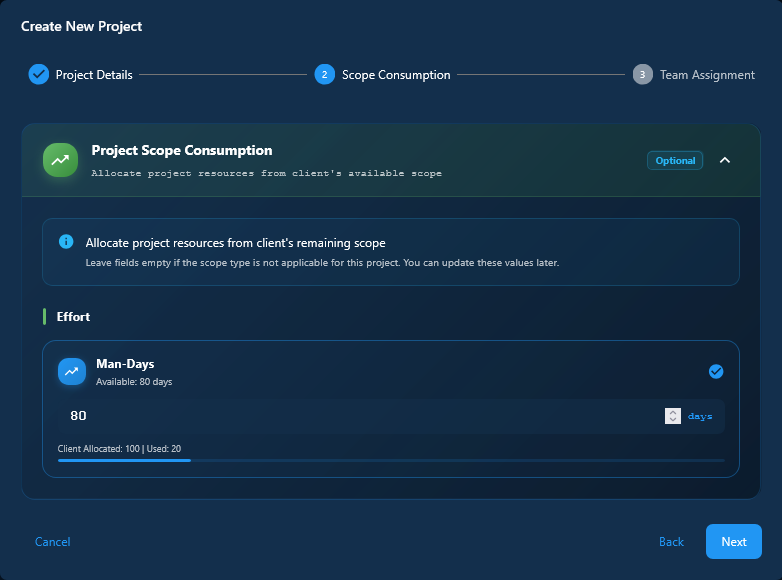Screen dimensions: 782x580
Task: Click the 'Create New Project' dialog title
Action: click(x=81, y=26)
